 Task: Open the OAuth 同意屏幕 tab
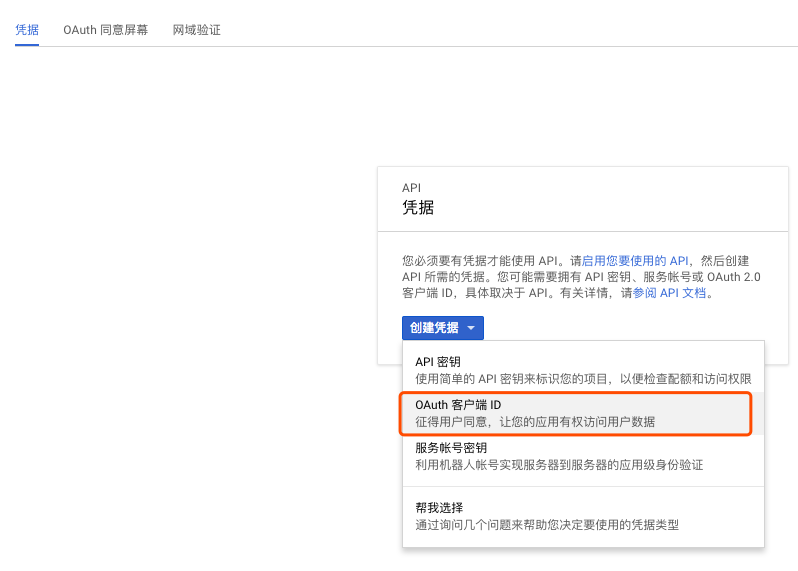tap(105, 30)
